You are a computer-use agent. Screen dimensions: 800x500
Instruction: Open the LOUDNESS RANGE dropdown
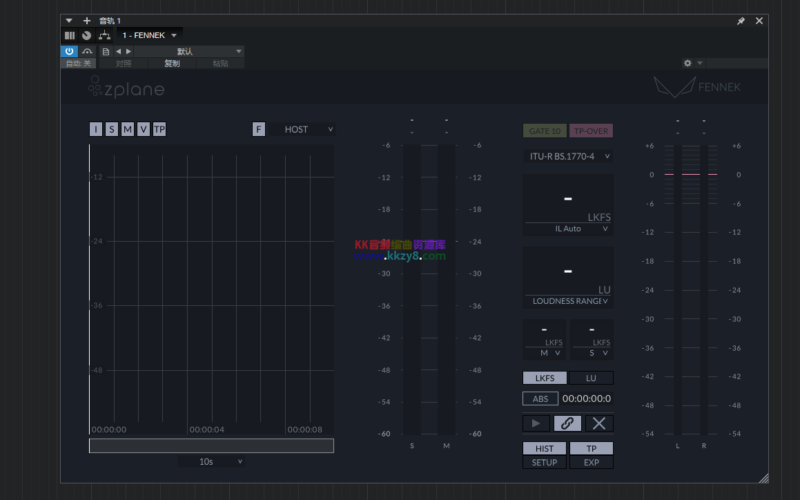click(568, 301)
